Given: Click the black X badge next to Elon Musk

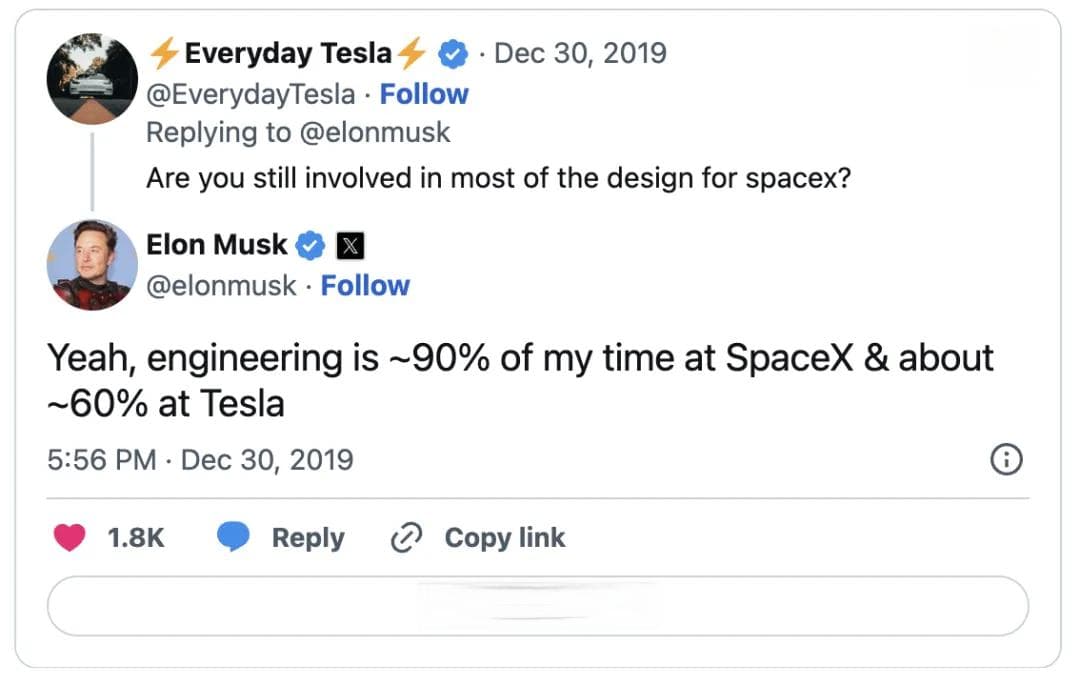Looking at the screenshot, I should (350, 246).
